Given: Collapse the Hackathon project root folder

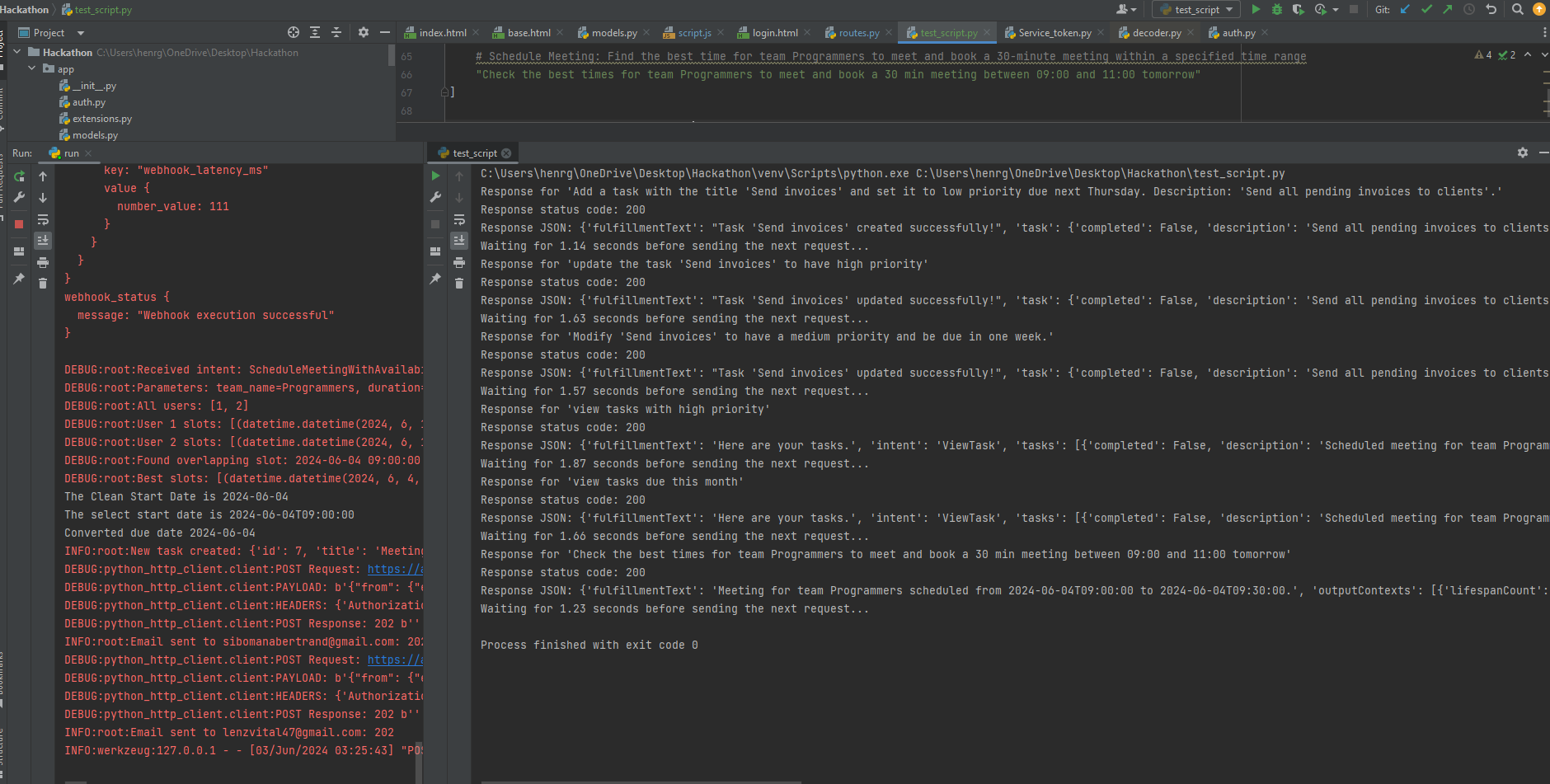Looking at the screenshot, I should [x=17, y=52].
